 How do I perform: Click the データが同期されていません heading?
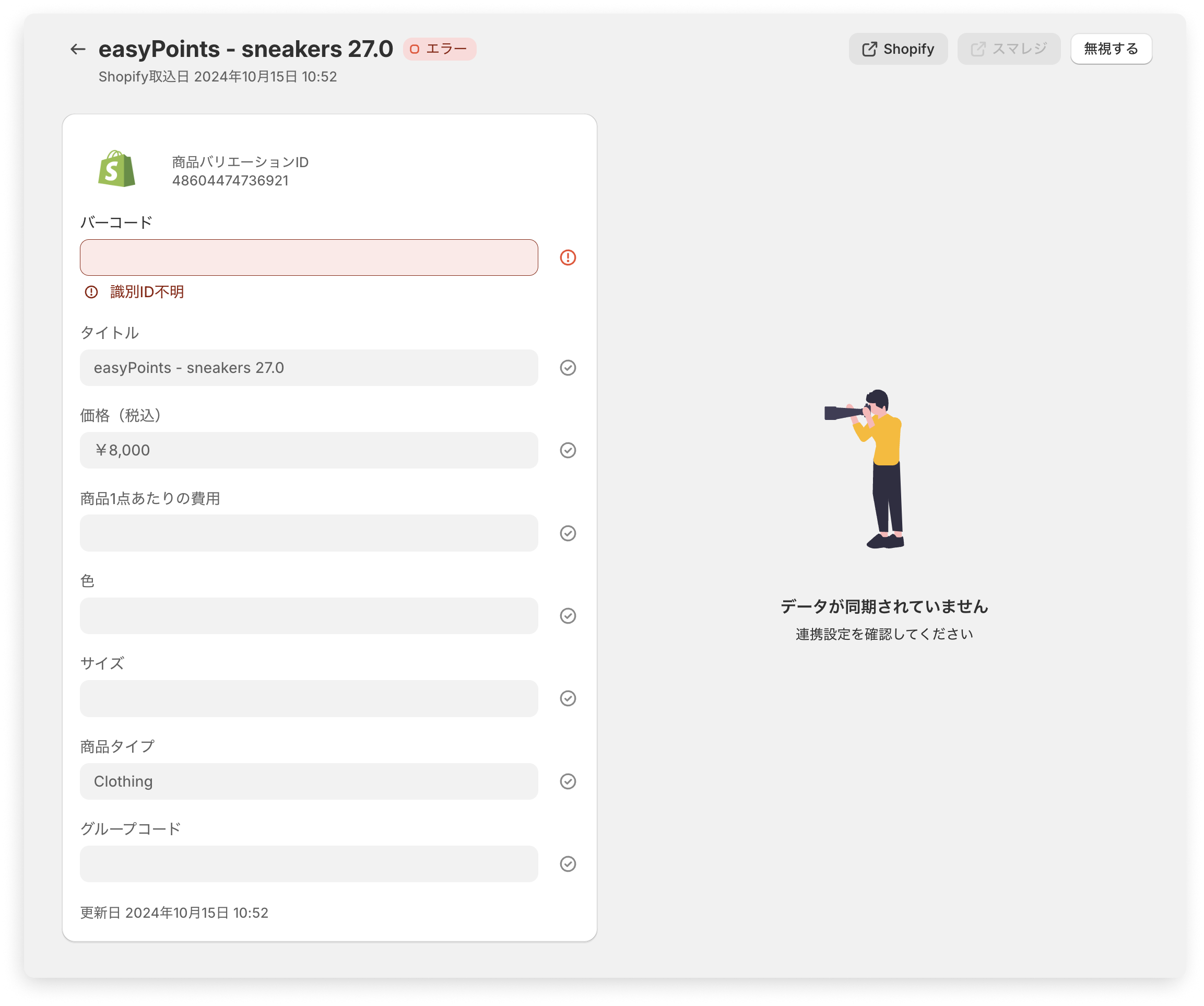(x=884, y=606)
